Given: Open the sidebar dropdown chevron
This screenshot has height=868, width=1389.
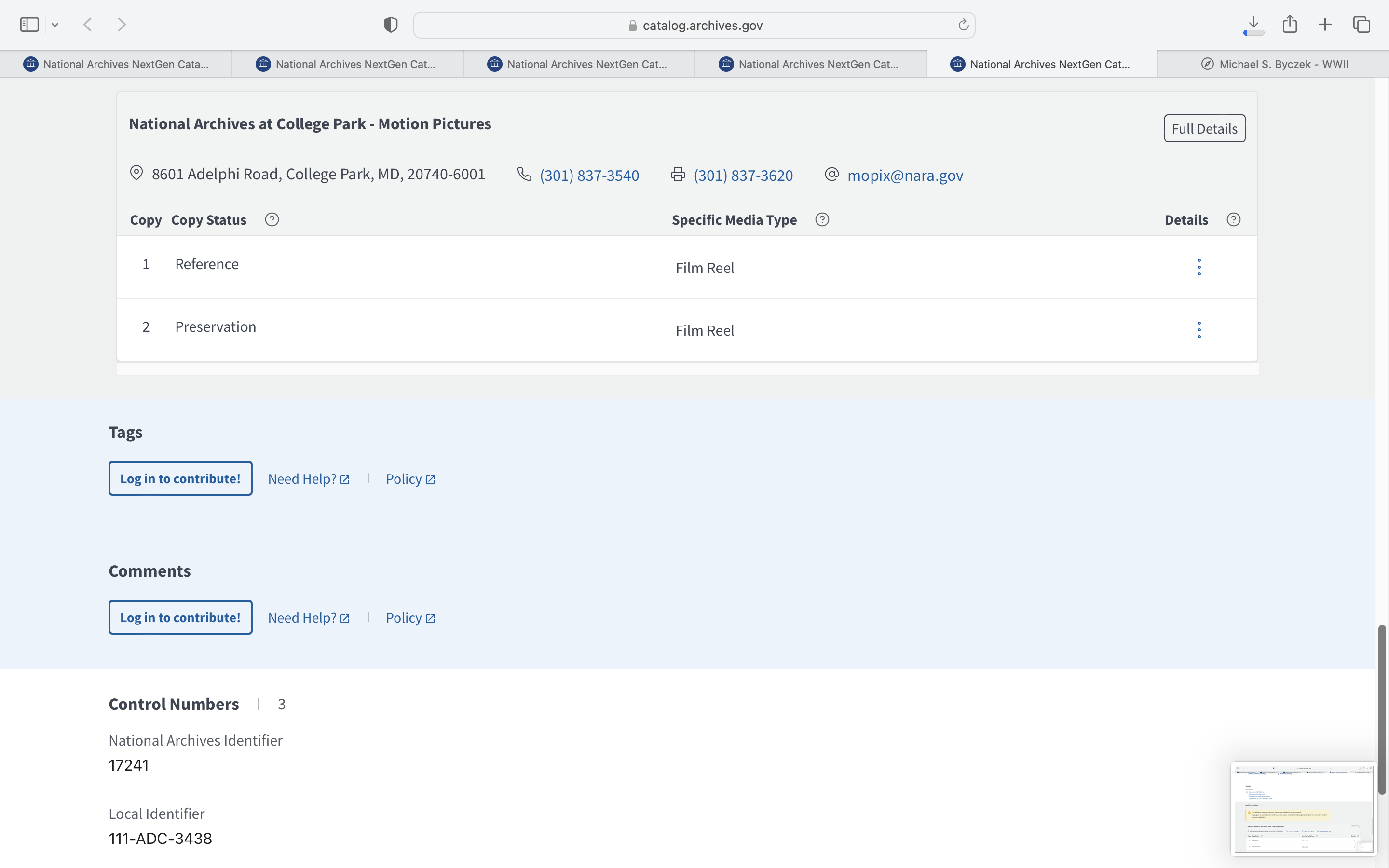Looking at the screenshot, I should tap(55, 25).
